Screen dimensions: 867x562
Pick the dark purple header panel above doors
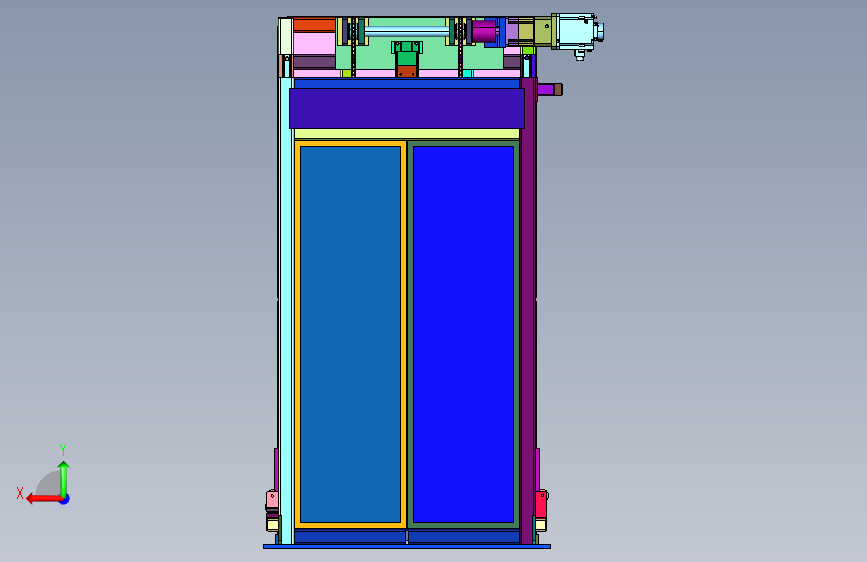(x=406, y=108)
